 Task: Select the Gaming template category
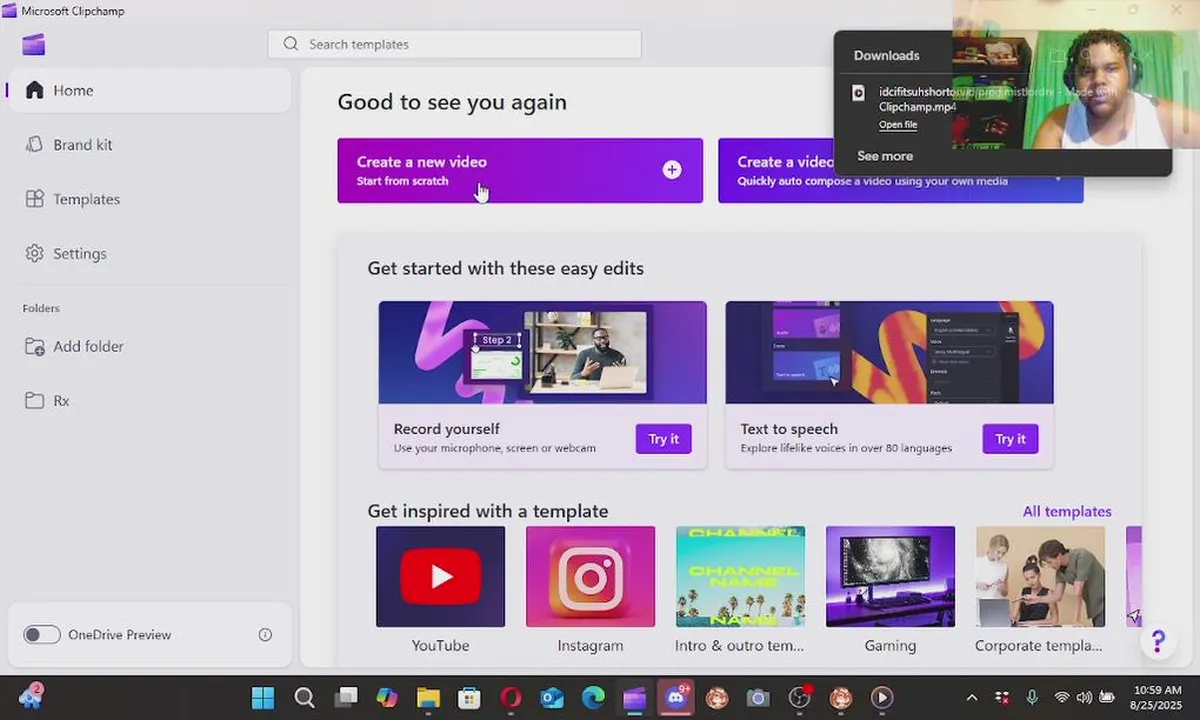[890, 577]
